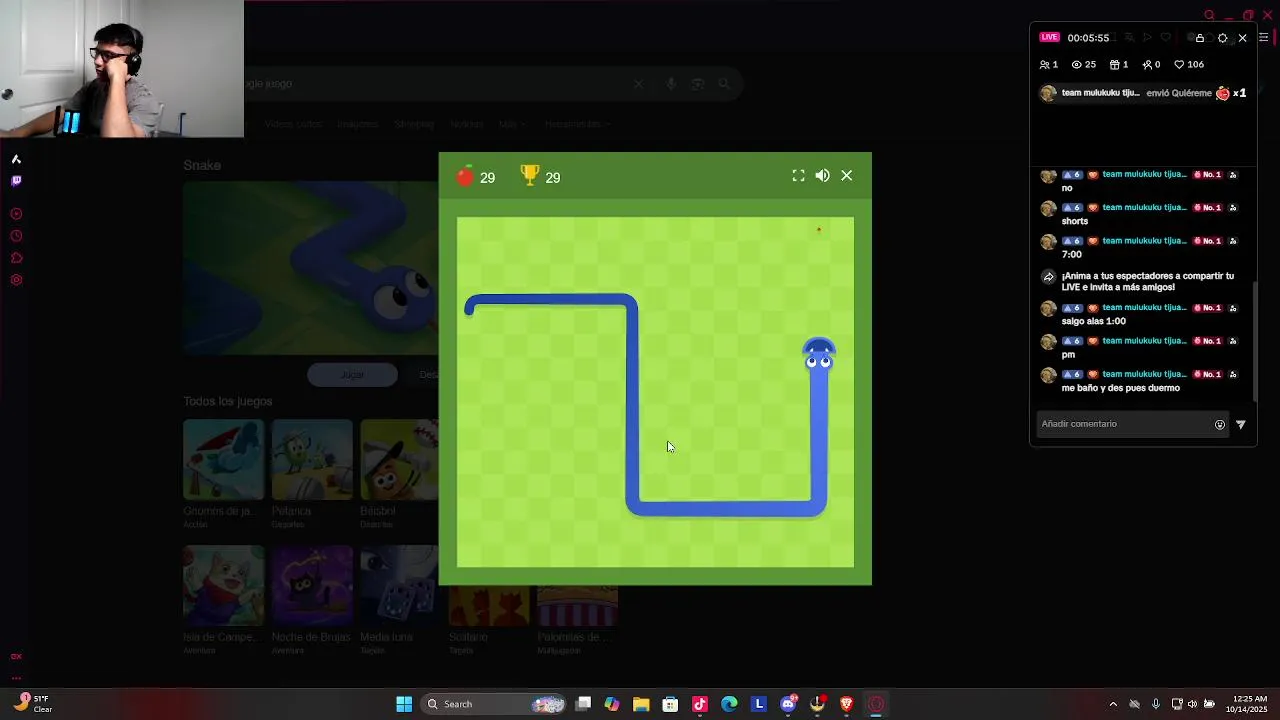Viewport: 1280px width, 720px height.
Task: Open Microsoft Edge from the taskbar
Action: [x=729, y=704]
